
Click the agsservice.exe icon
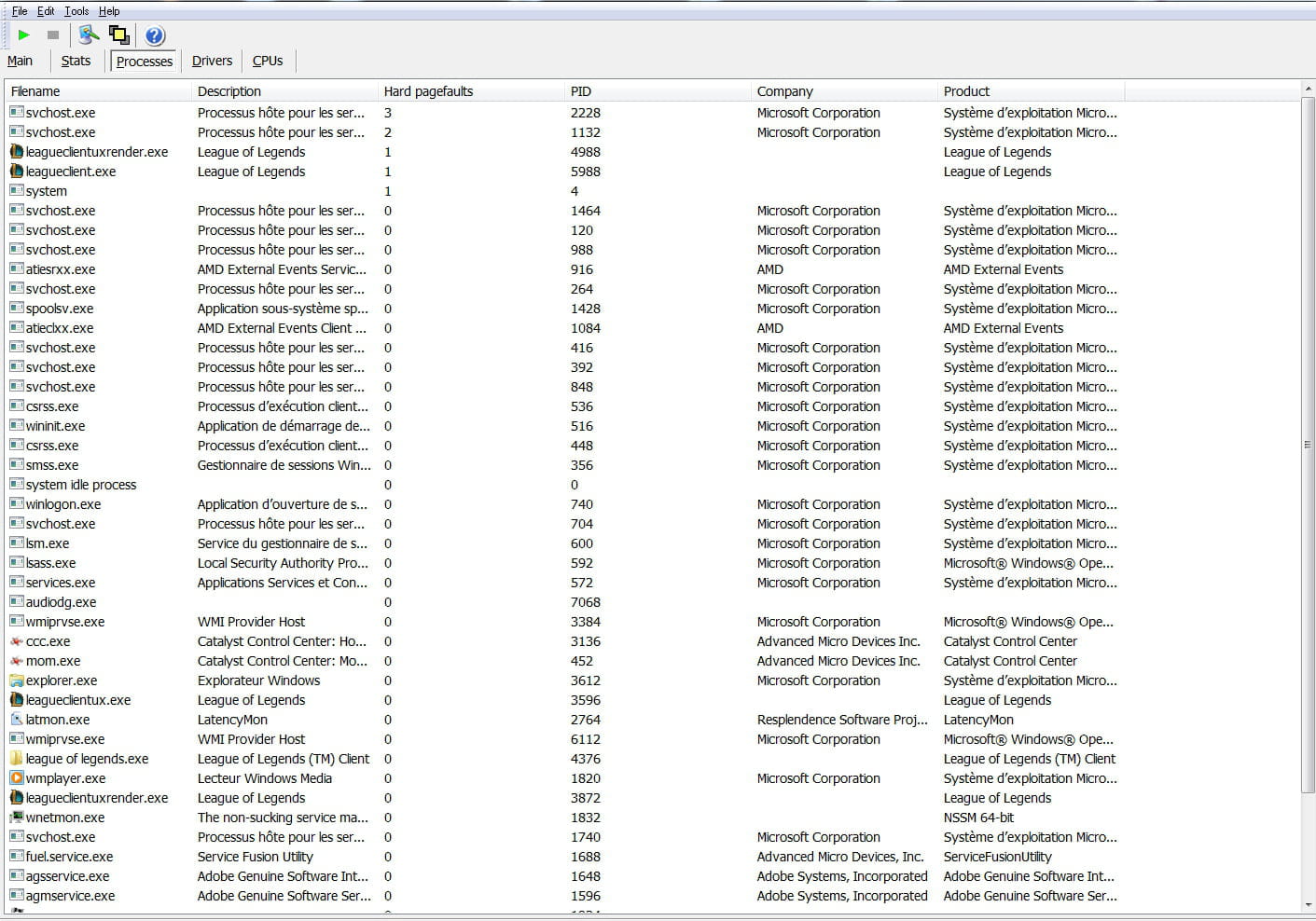tap(17, 876)
